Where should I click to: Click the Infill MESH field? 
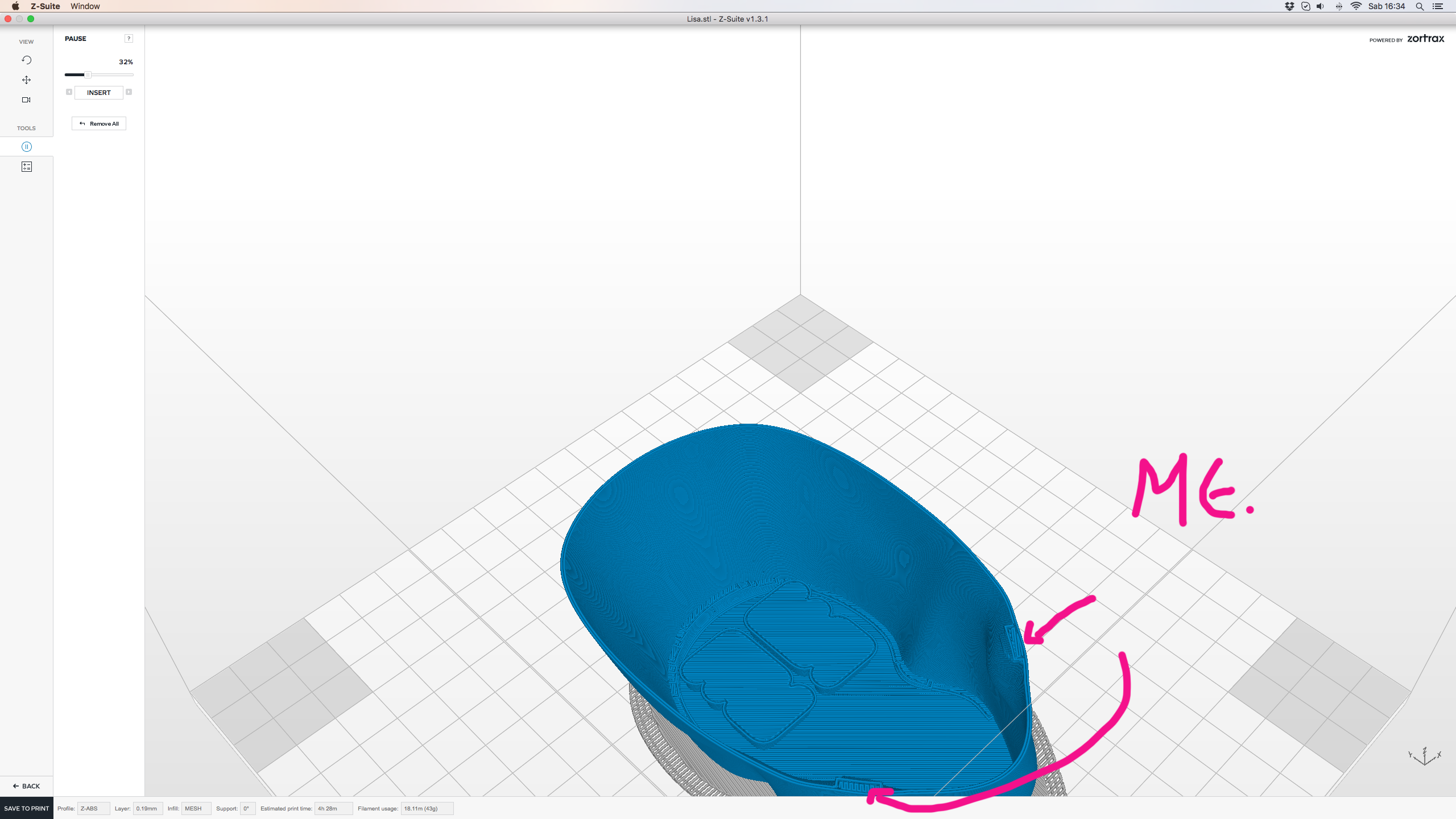196,808
